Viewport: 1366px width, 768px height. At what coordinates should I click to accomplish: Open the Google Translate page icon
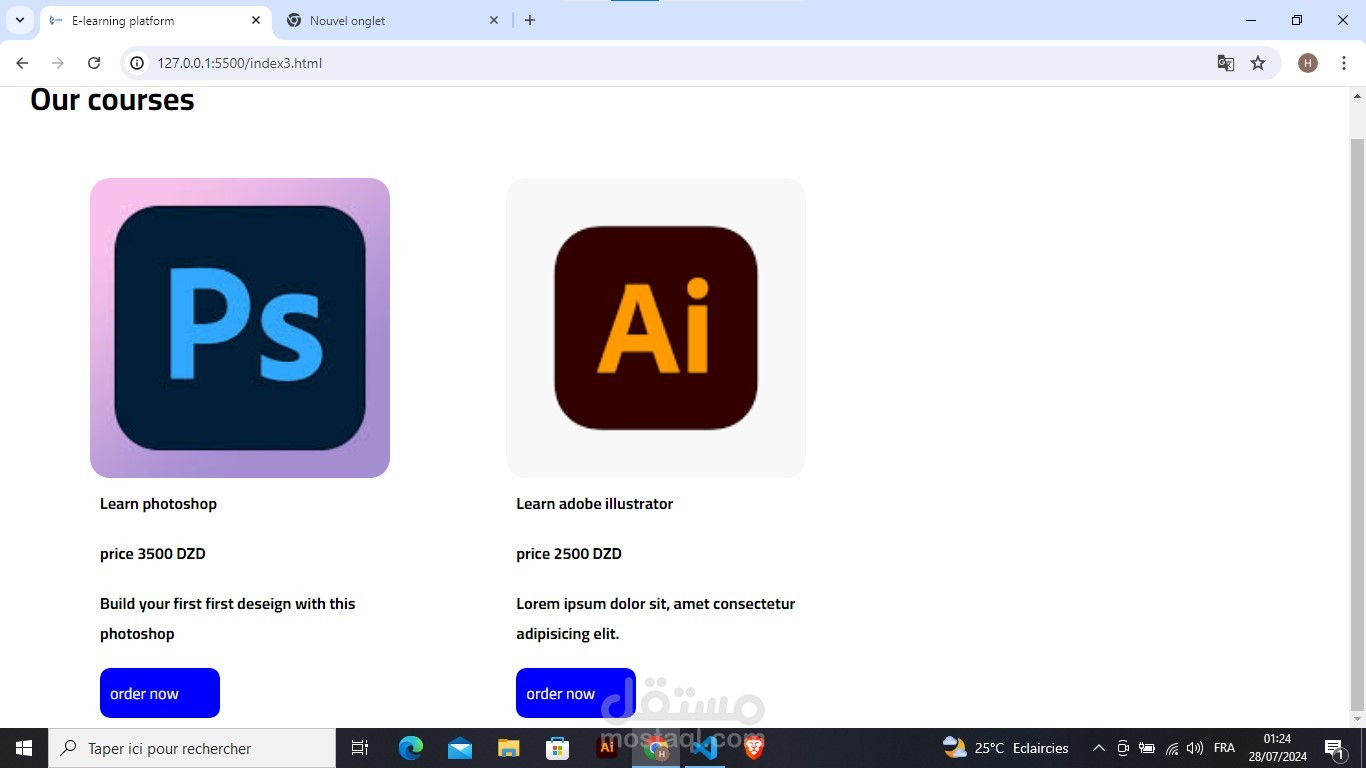coord(1226,63)
